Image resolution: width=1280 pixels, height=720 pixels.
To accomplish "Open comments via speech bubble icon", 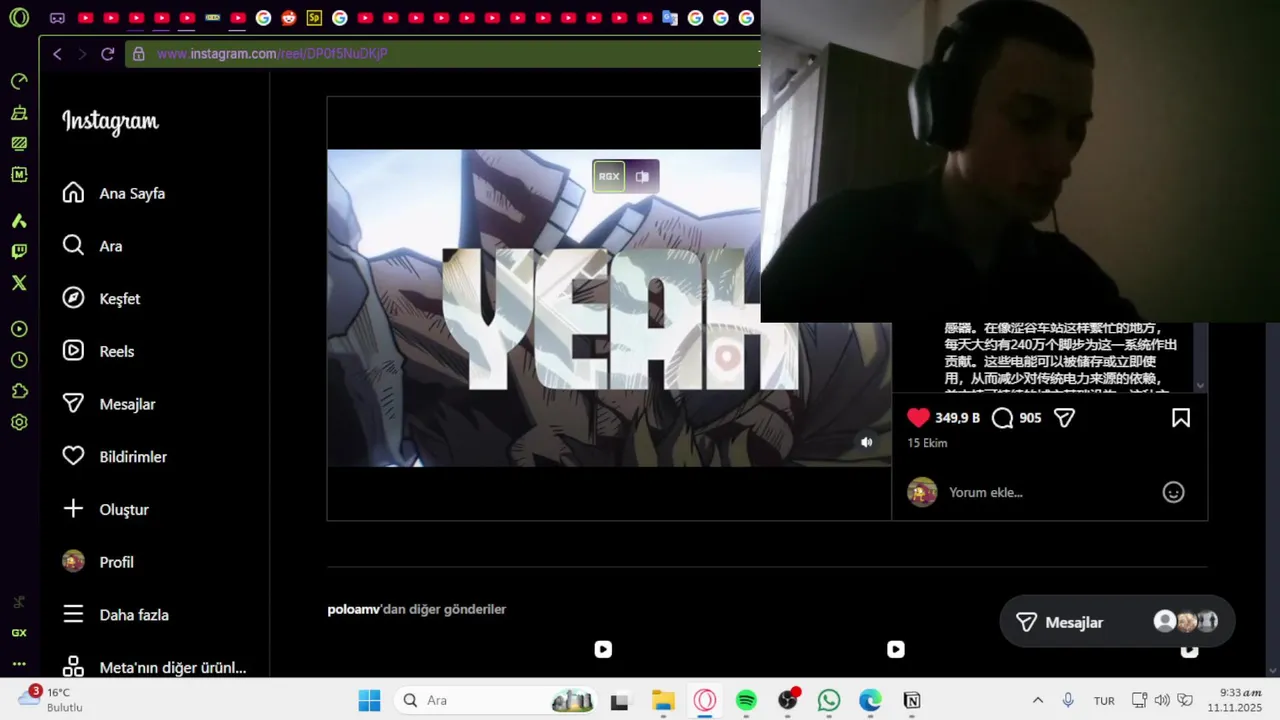I will point(1002,418).
